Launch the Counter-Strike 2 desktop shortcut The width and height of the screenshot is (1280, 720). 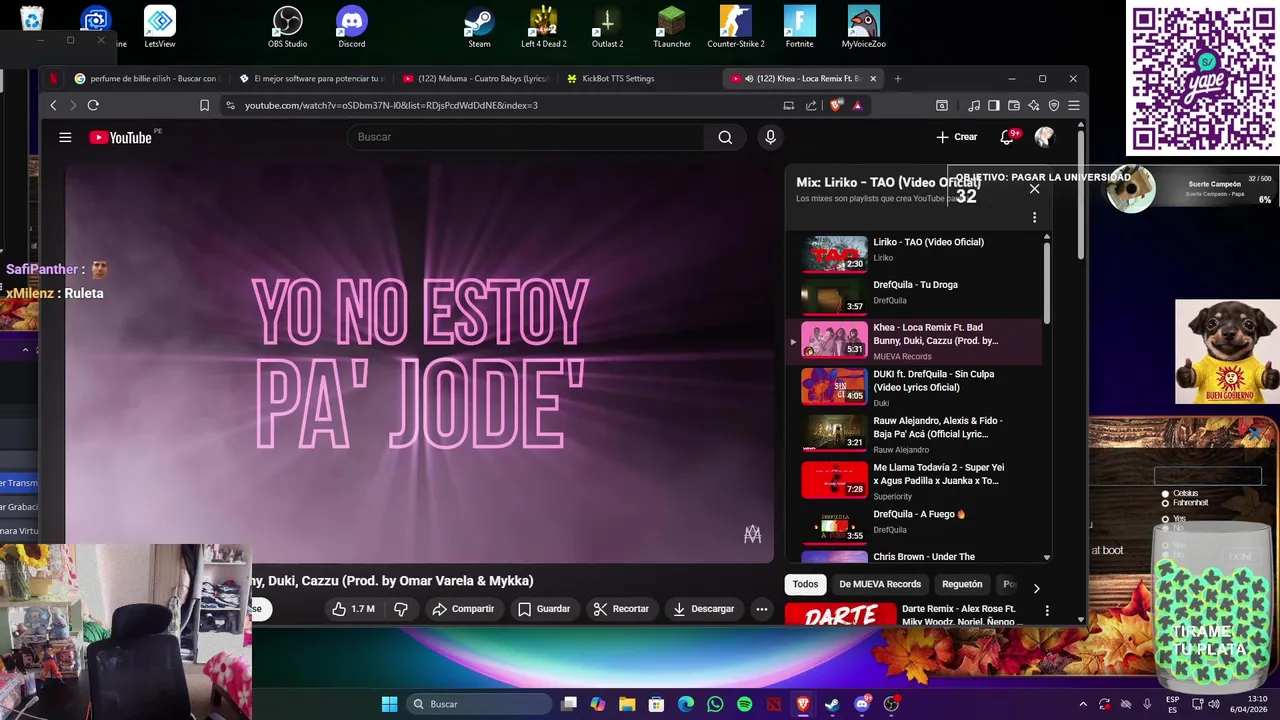[735, 27]
